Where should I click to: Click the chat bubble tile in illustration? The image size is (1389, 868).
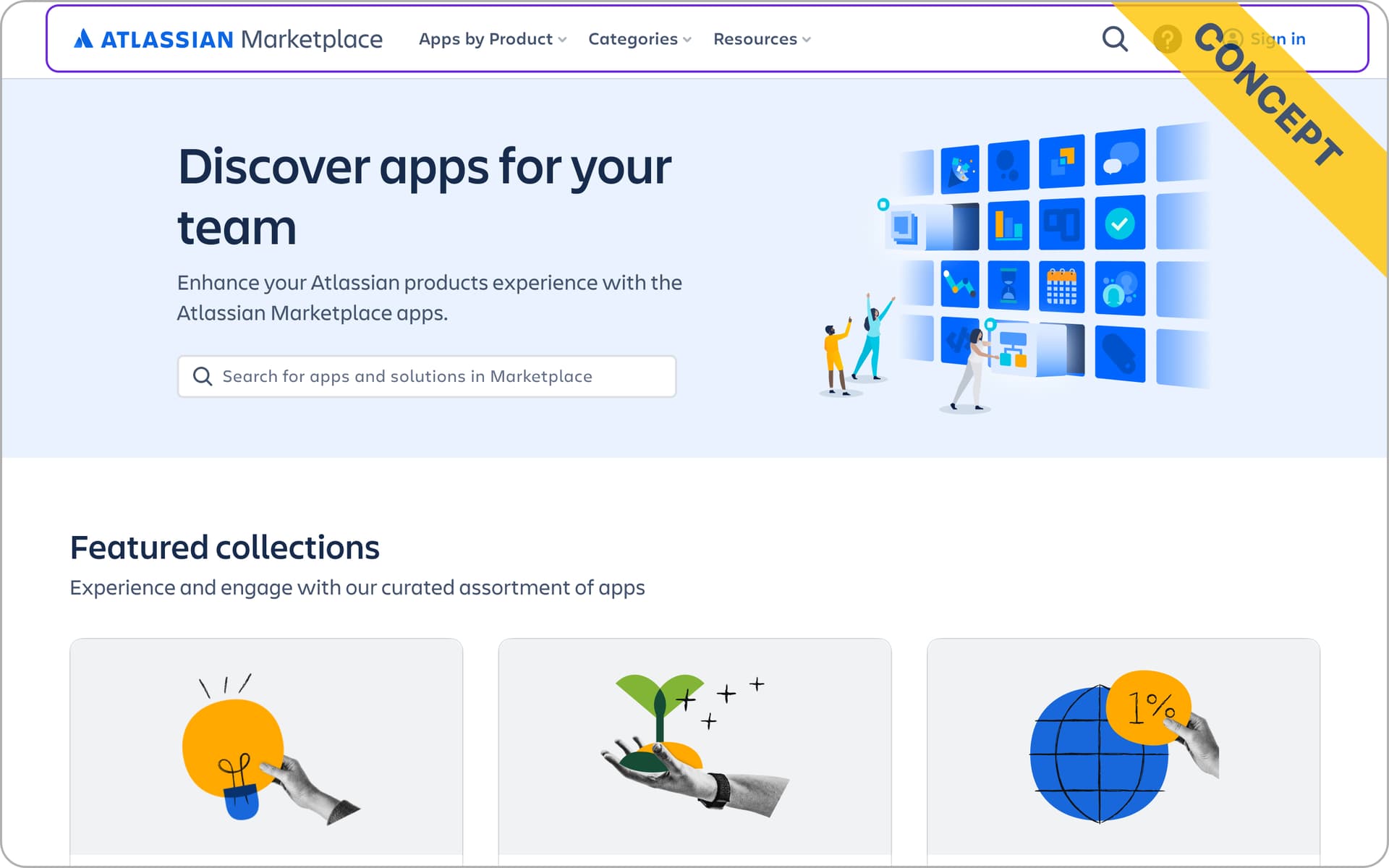pyautogui.click(x=1119, y=158)
